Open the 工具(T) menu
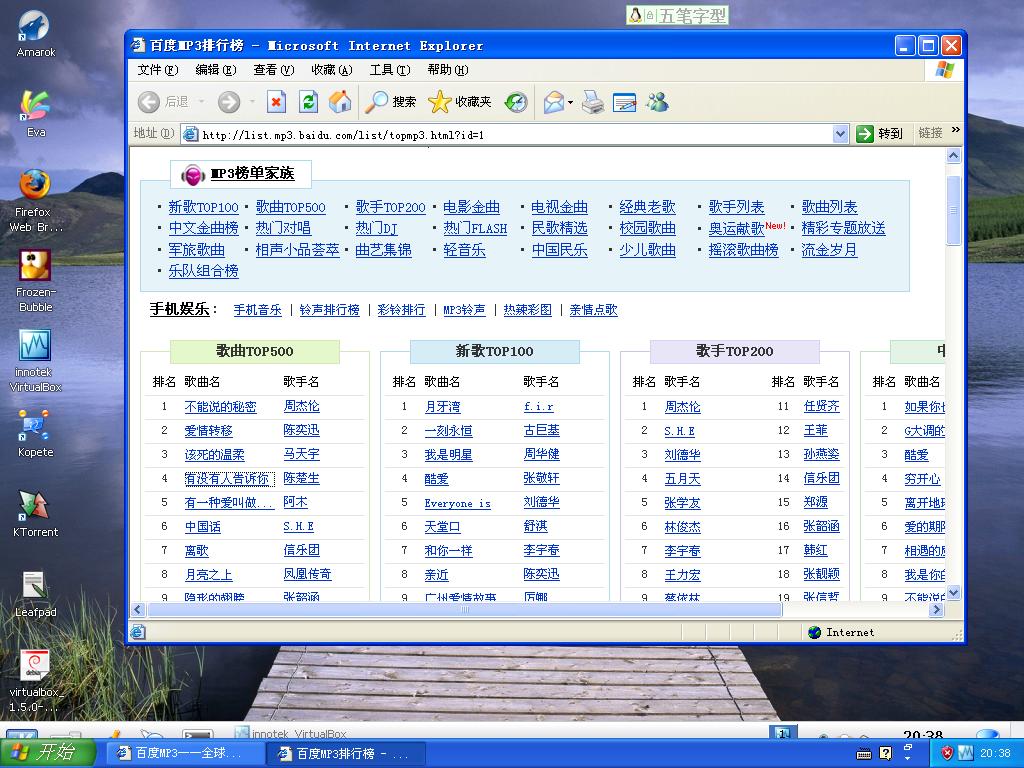 tap(390, 70)
